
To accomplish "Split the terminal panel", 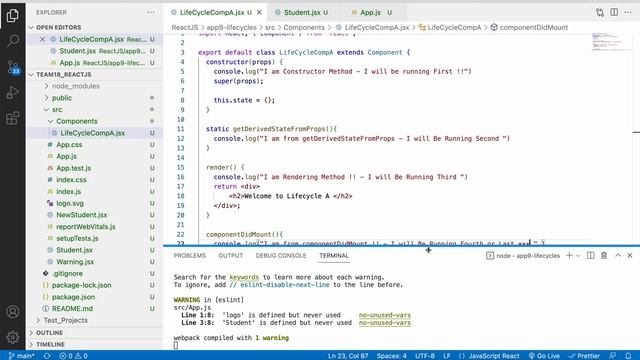I will pyautogui.click(x=591, y=256).
